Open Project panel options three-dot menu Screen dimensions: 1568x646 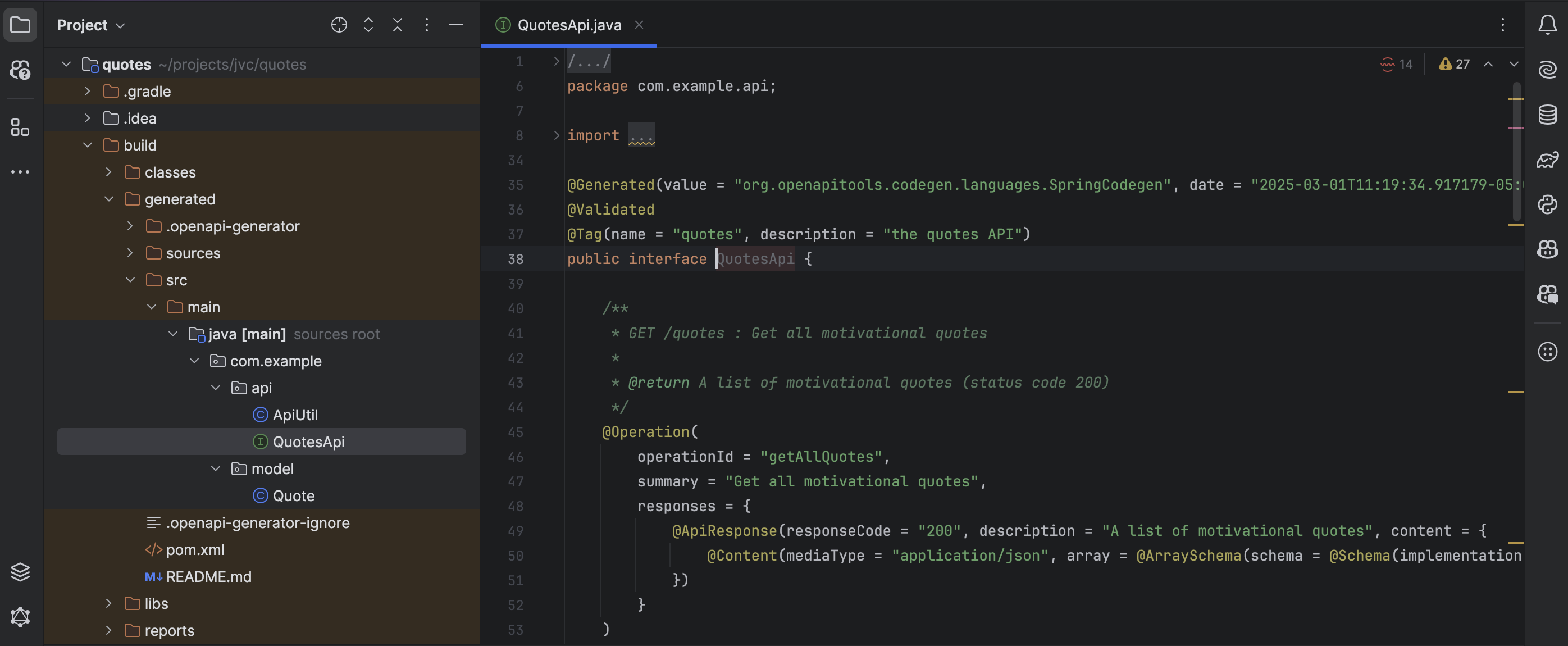click(427, 25)
